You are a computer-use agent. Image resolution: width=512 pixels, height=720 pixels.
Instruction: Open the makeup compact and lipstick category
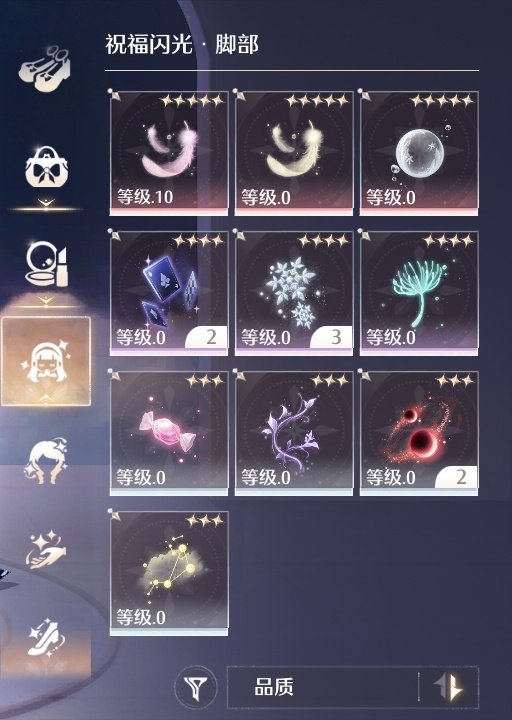(47, 264)
